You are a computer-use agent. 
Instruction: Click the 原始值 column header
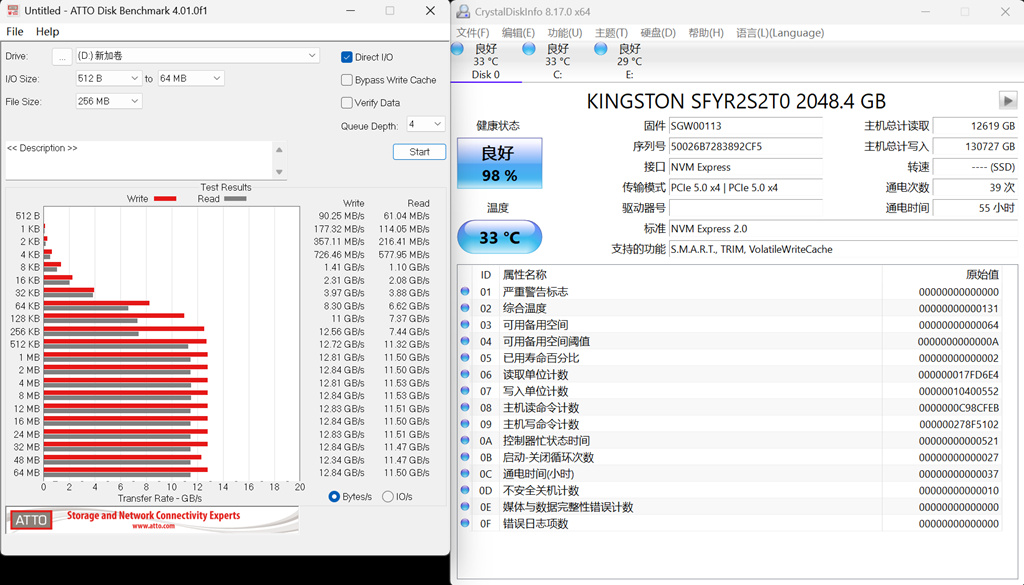click(982, 274)
